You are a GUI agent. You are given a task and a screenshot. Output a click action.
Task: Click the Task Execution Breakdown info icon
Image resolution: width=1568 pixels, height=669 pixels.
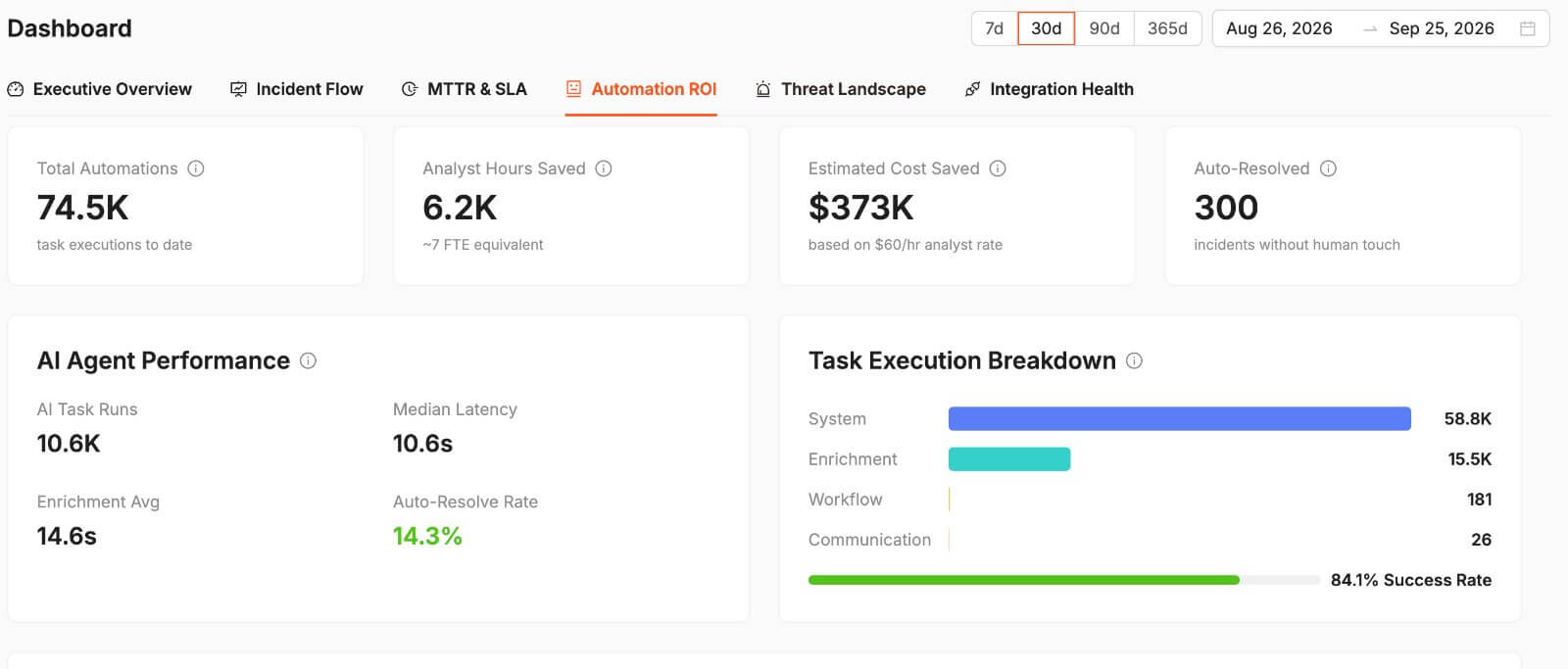click(x=1134, y=360)
